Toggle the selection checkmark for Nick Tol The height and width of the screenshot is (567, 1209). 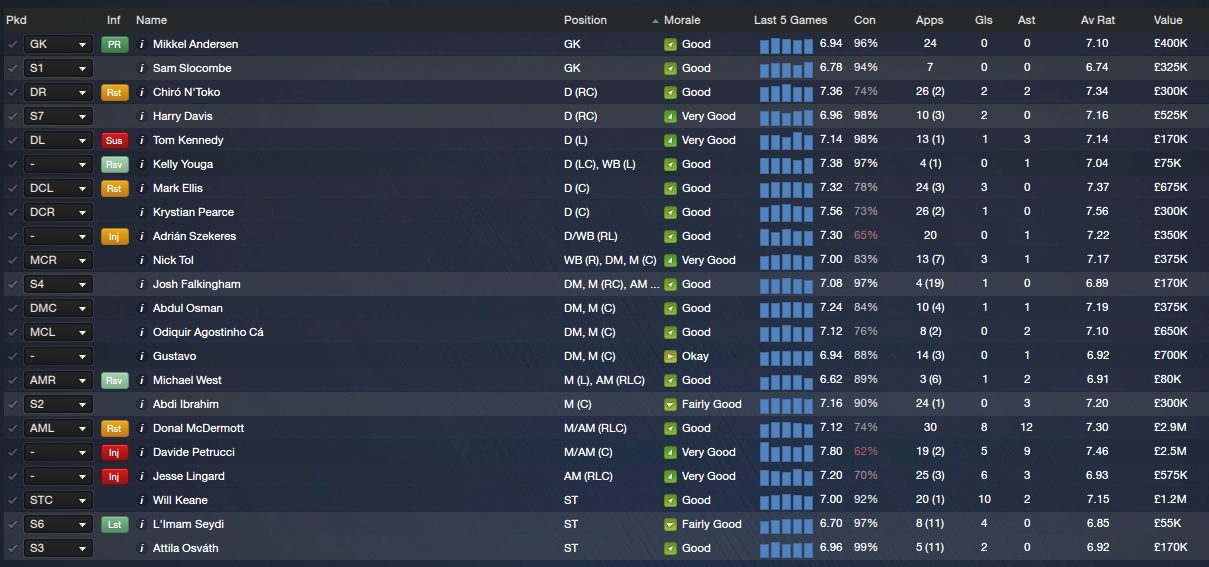click(12, 260)
